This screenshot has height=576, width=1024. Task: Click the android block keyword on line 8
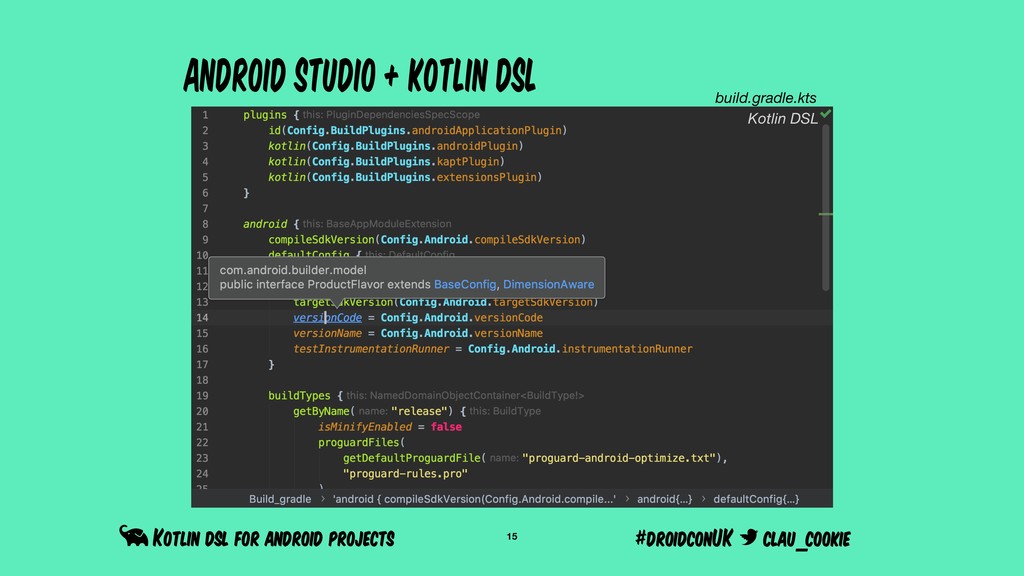264,223
